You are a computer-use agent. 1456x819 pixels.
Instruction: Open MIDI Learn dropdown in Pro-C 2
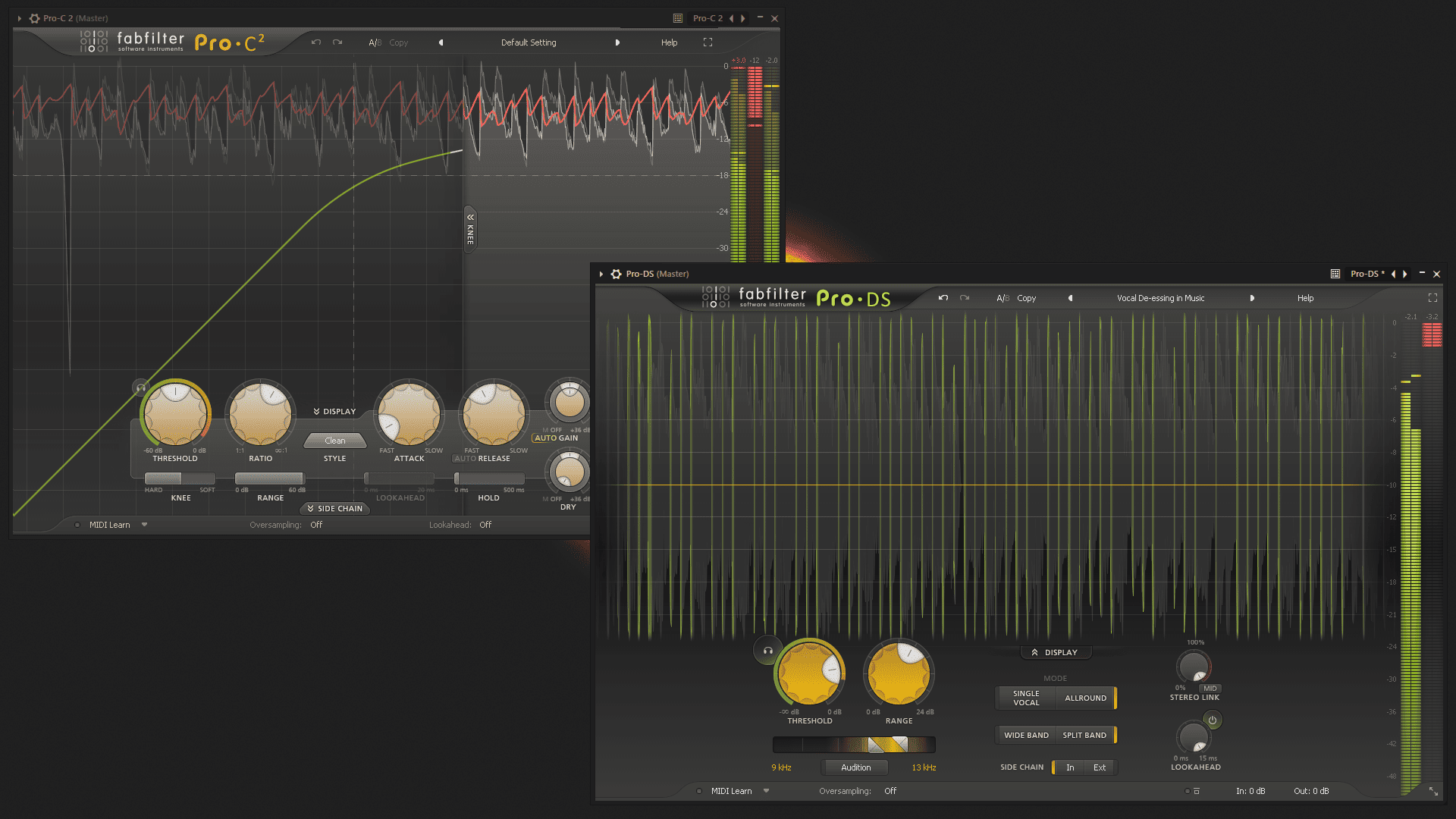[x=144, y=525]
